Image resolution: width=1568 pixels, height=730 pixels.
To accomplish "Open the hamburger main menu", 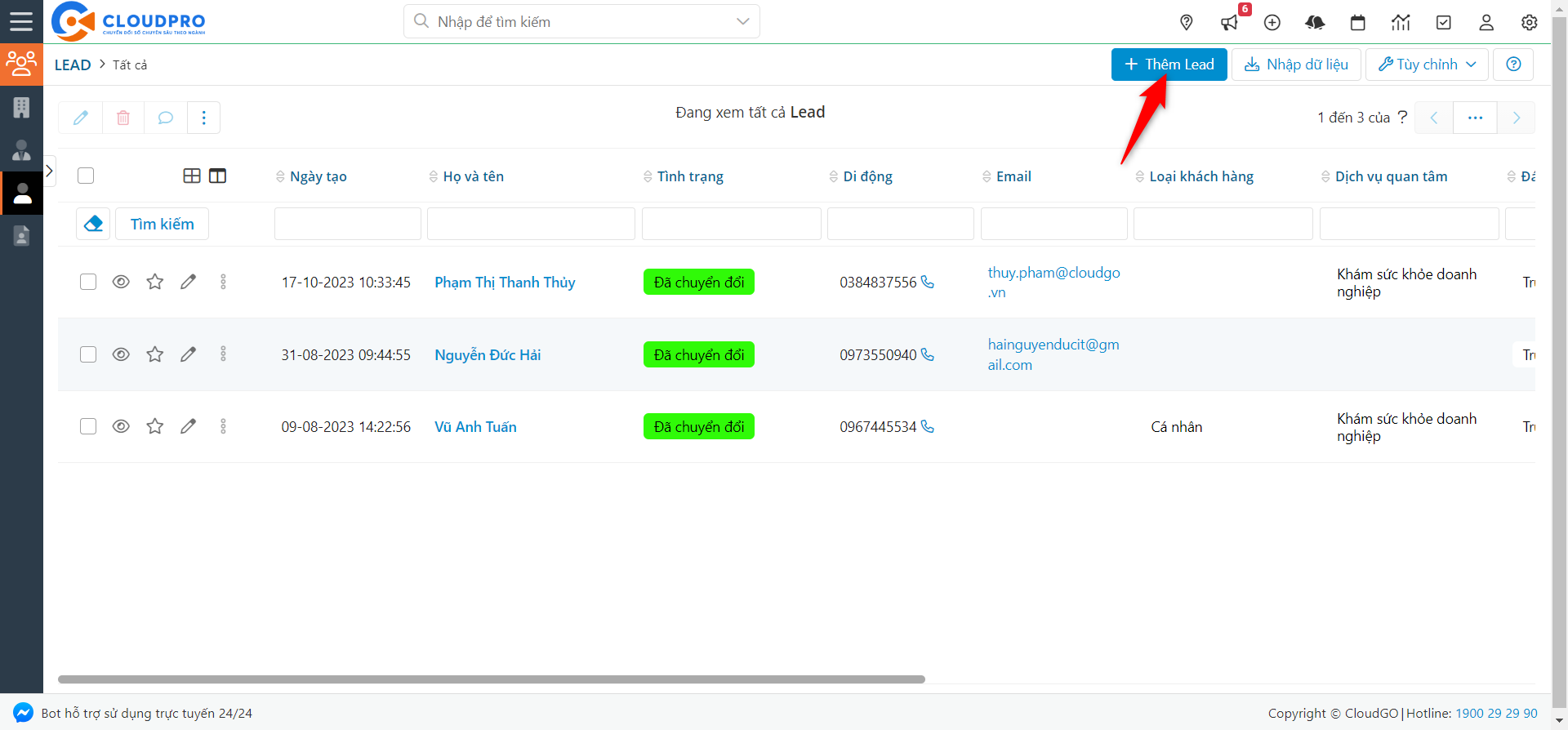I will [21, 21].
